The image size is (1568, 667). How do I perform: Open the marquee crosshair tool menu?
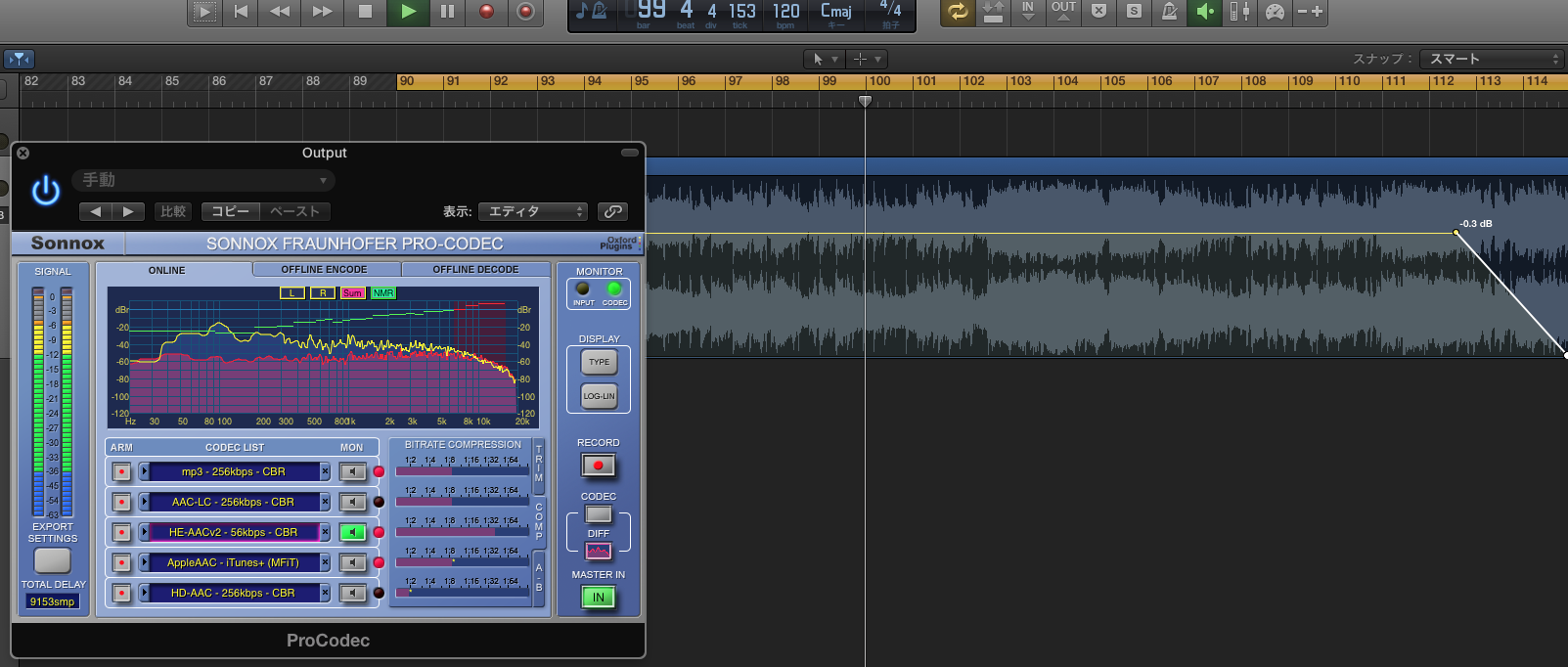click(x=867, y=59)
